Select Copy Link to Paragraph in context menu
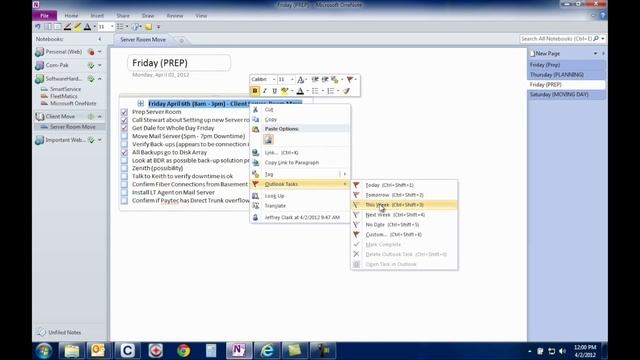Viewport: 640px width, 360px height. (300, 162)
